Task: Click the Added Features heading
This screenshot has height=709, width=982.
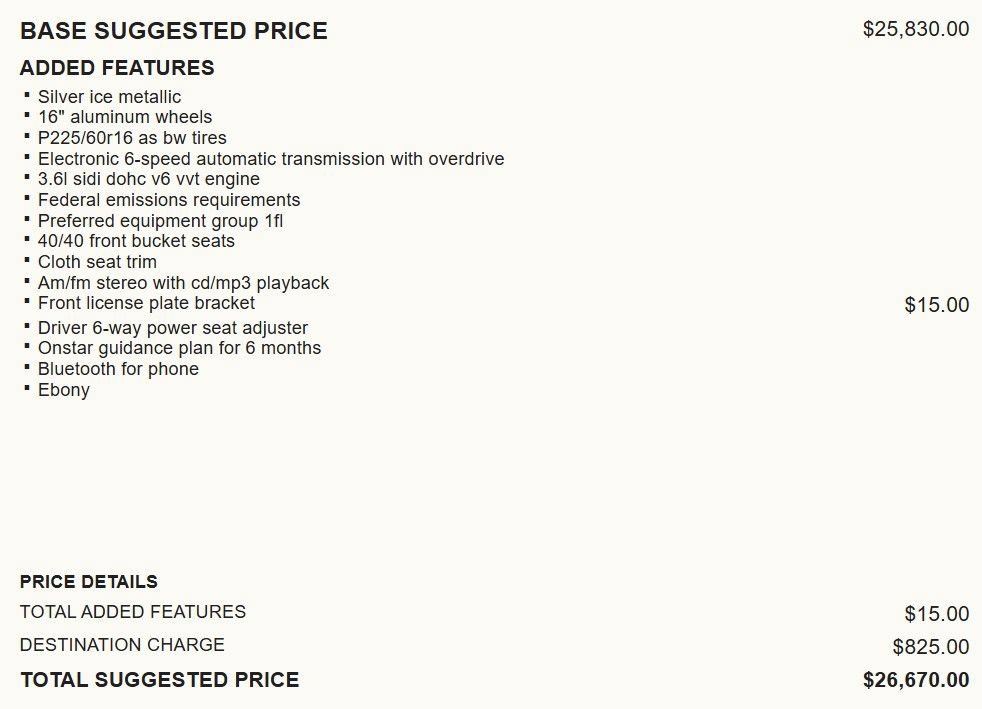Action: point(117,68)
